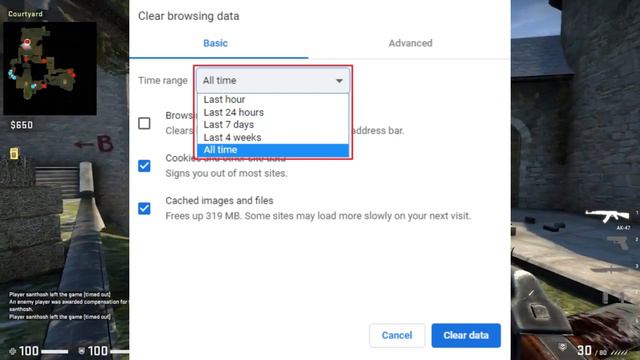Uncheck Cookies and other site data
Viewport: 640px width, 360px height.
[x=144, y=166]
